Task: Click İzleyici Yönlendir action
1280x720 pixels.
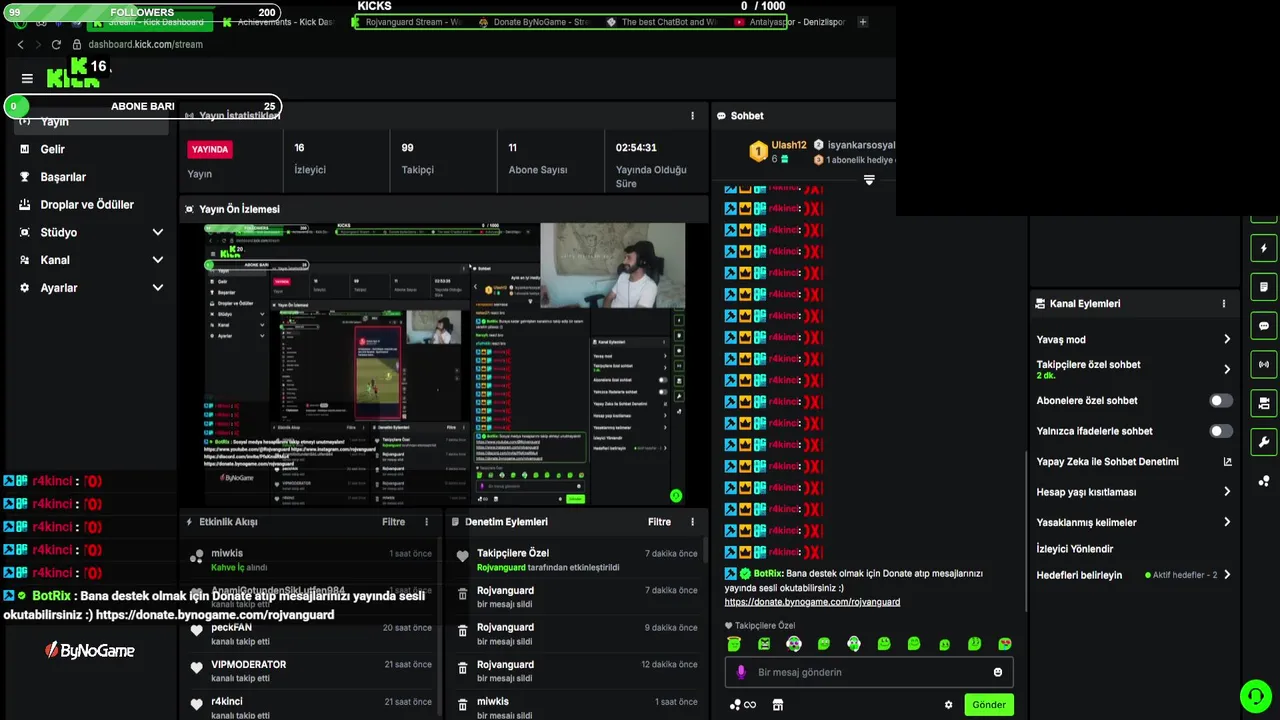Action: 1075,549
